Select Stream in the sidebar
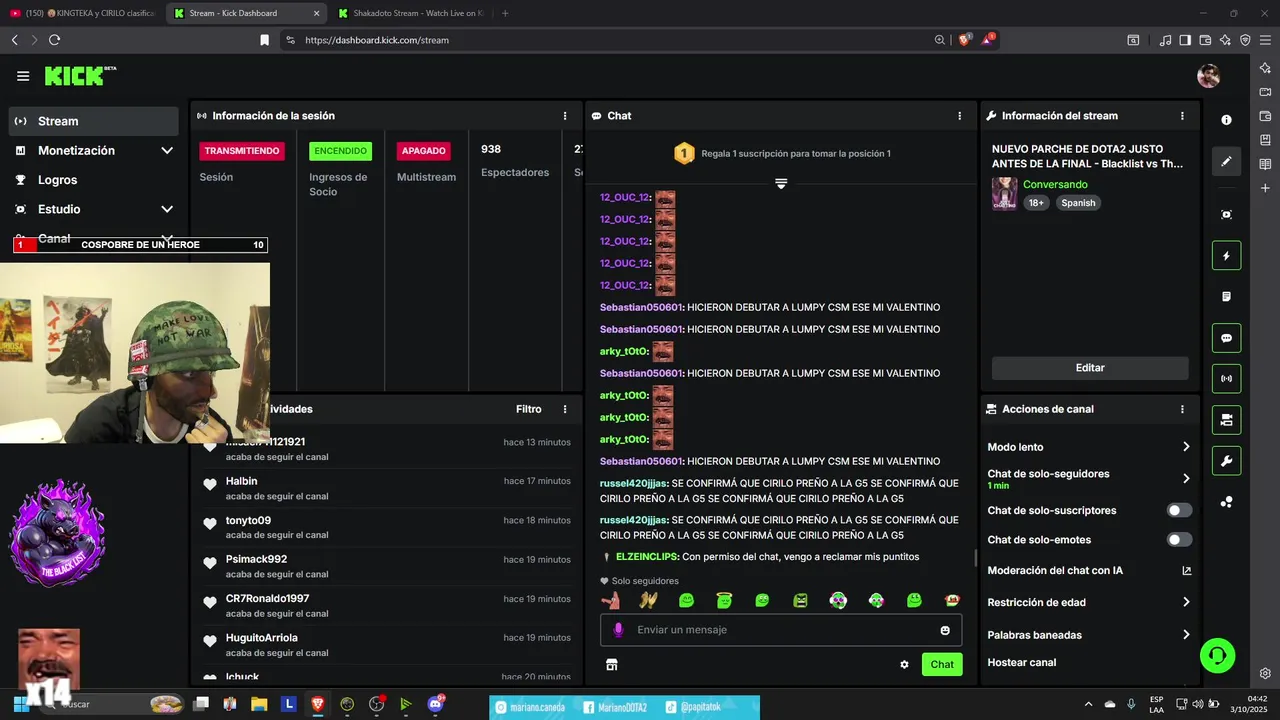This screenshot has height=720, width=1280. [x=94, y=121]
